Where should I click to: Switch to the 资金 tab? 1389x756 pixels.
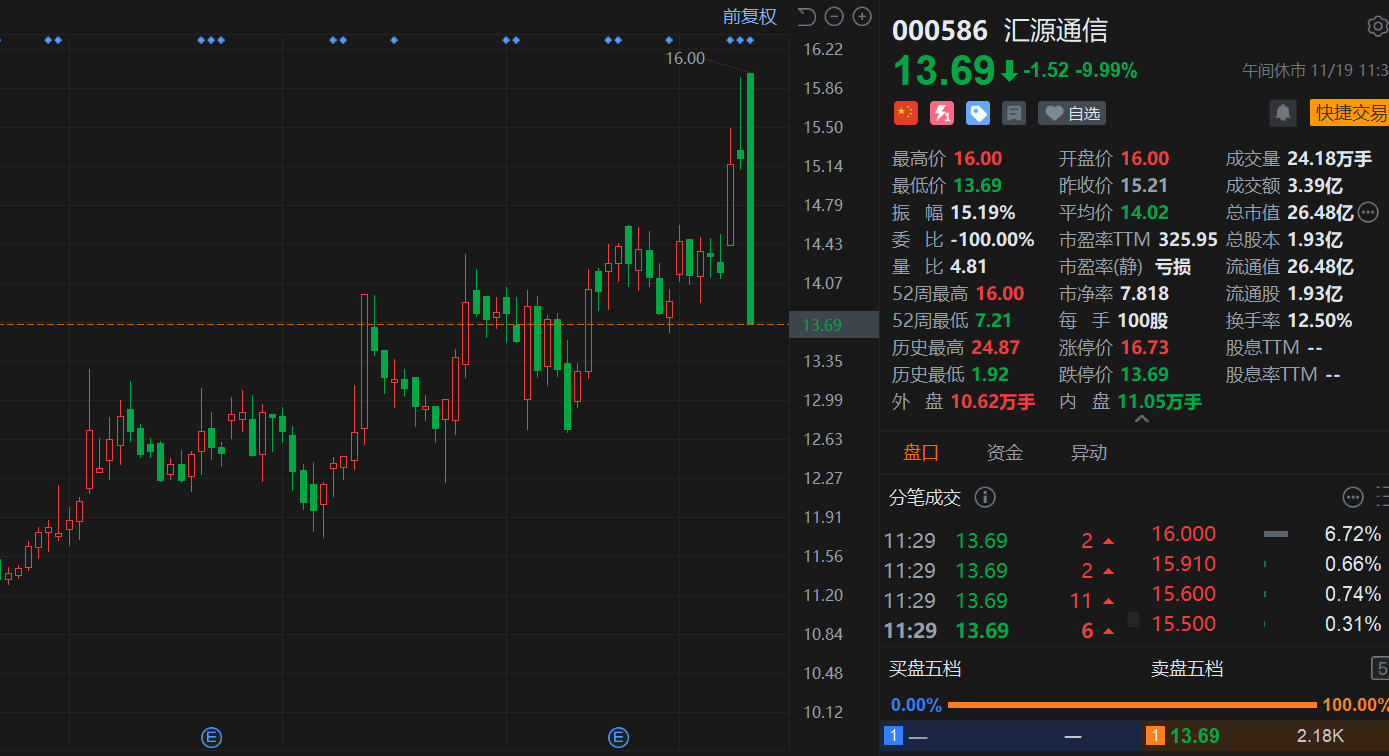(1005, 453)
